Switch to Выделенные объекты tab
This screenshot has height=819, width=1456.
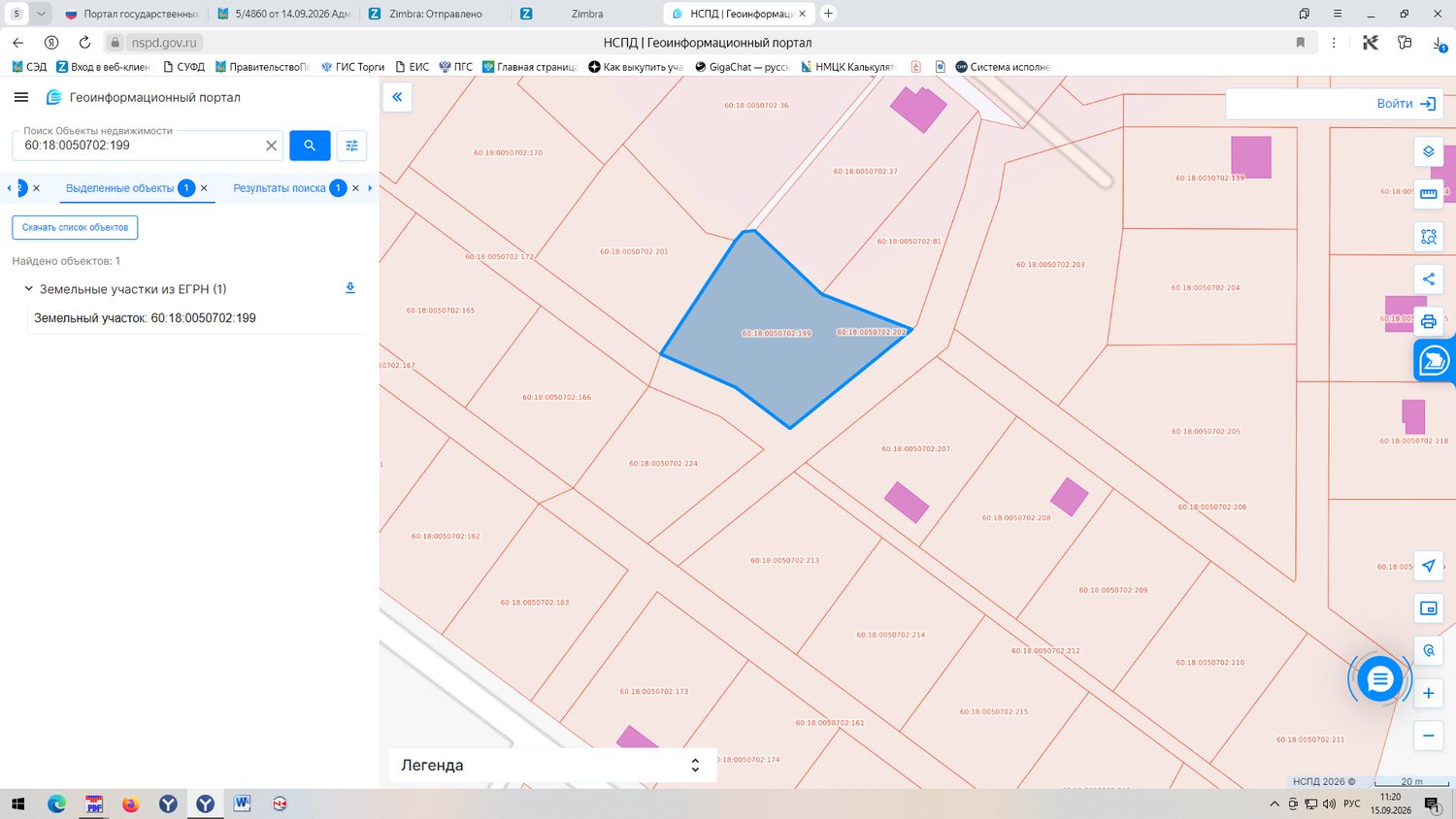[x=120, y=188]
